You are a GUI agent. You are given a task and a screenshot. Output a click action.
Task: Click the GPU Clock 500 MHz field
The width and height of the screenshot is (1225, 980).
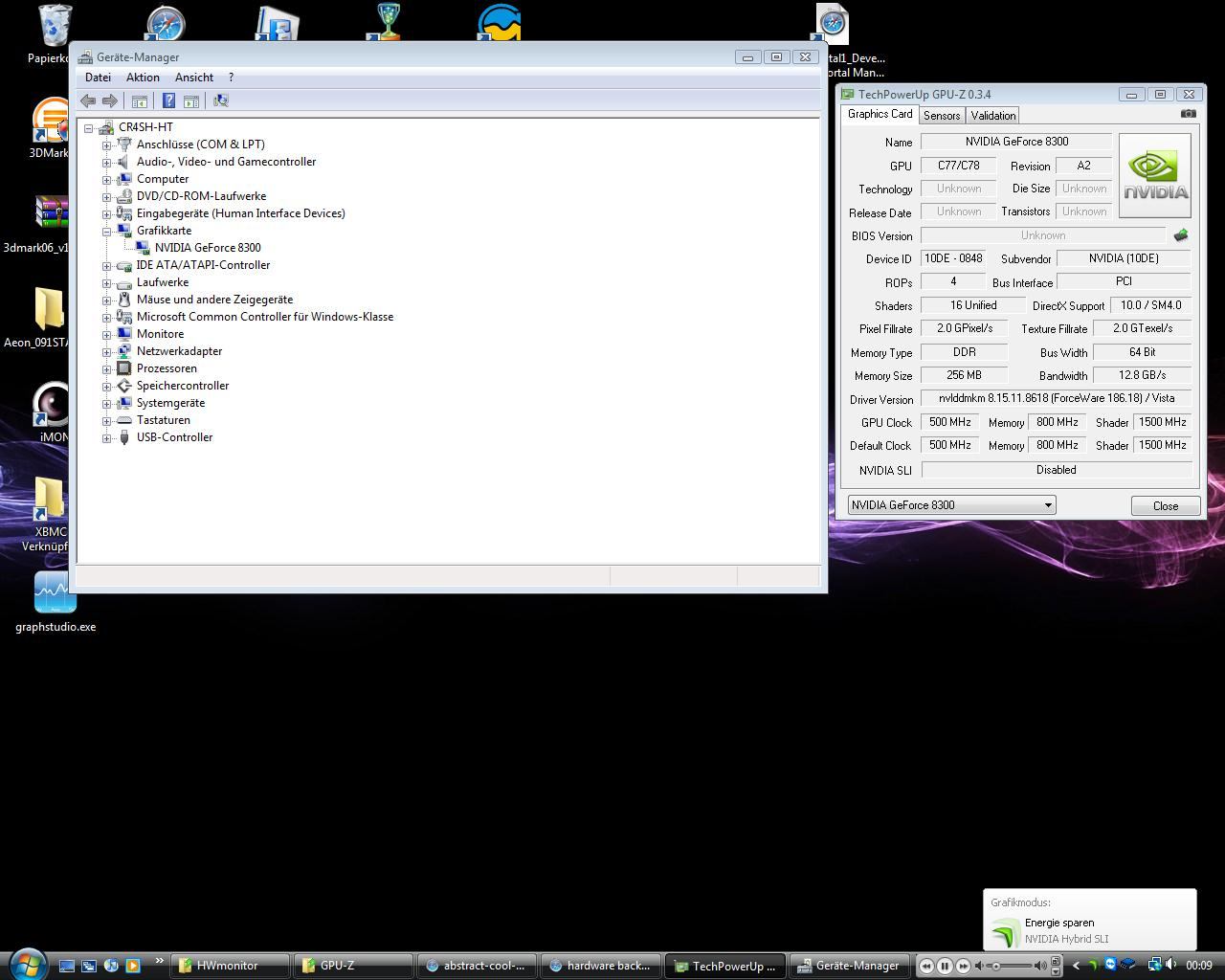(949, 422)
